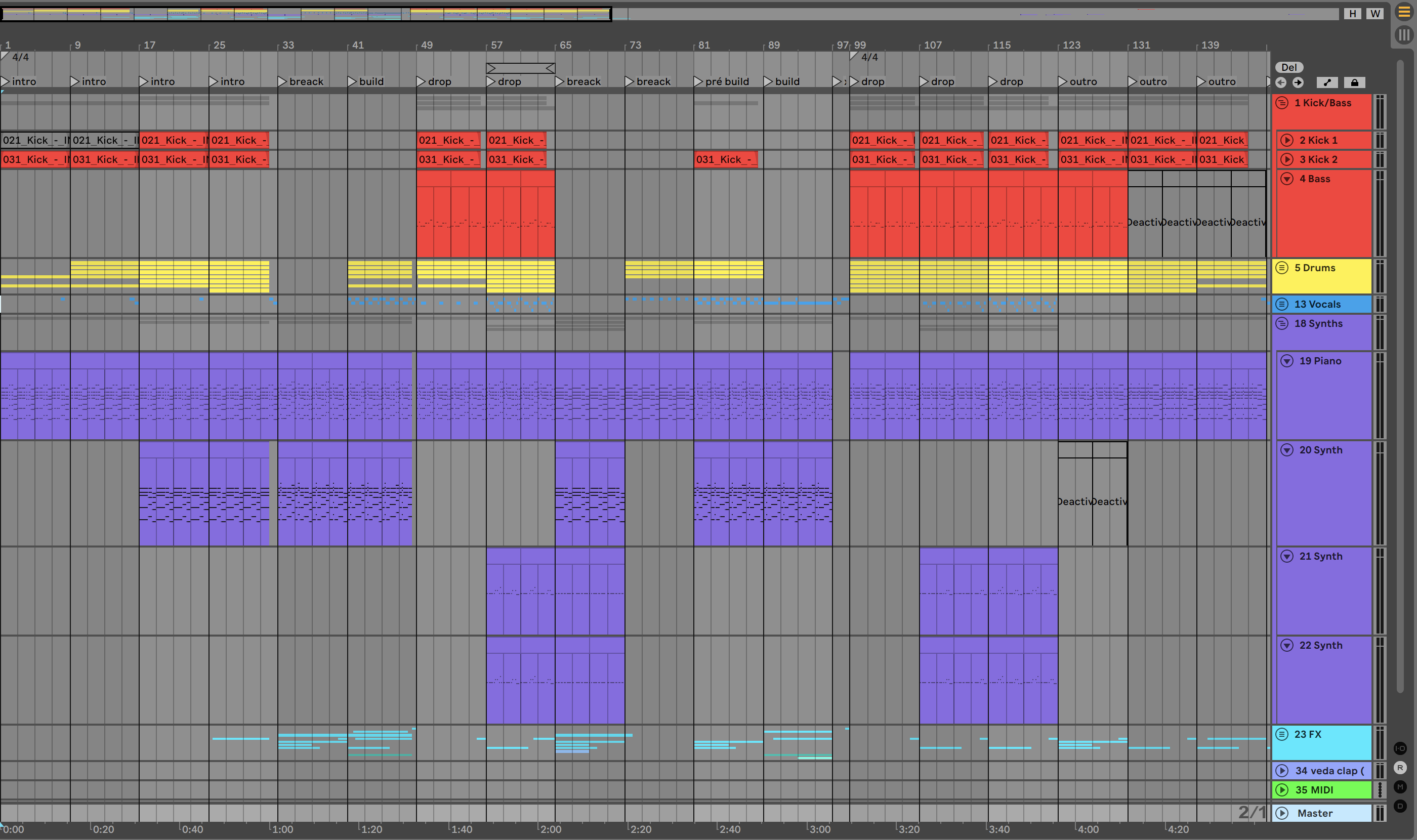Collapse the 19 Piano track
This screenshot has width=1417, height=840.
coord(1287,361)
